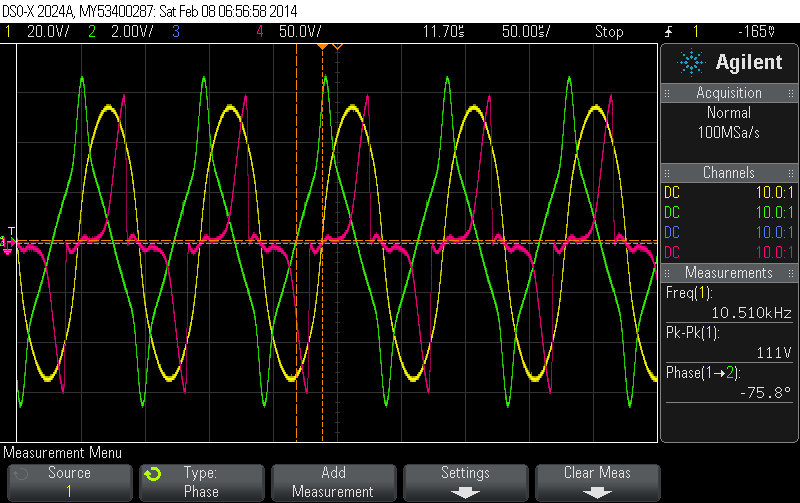The width and height of the screenshot is (800, 503).
Task: Click the back arrow icon on Source softkey
Action: click(x=21, y=474)
